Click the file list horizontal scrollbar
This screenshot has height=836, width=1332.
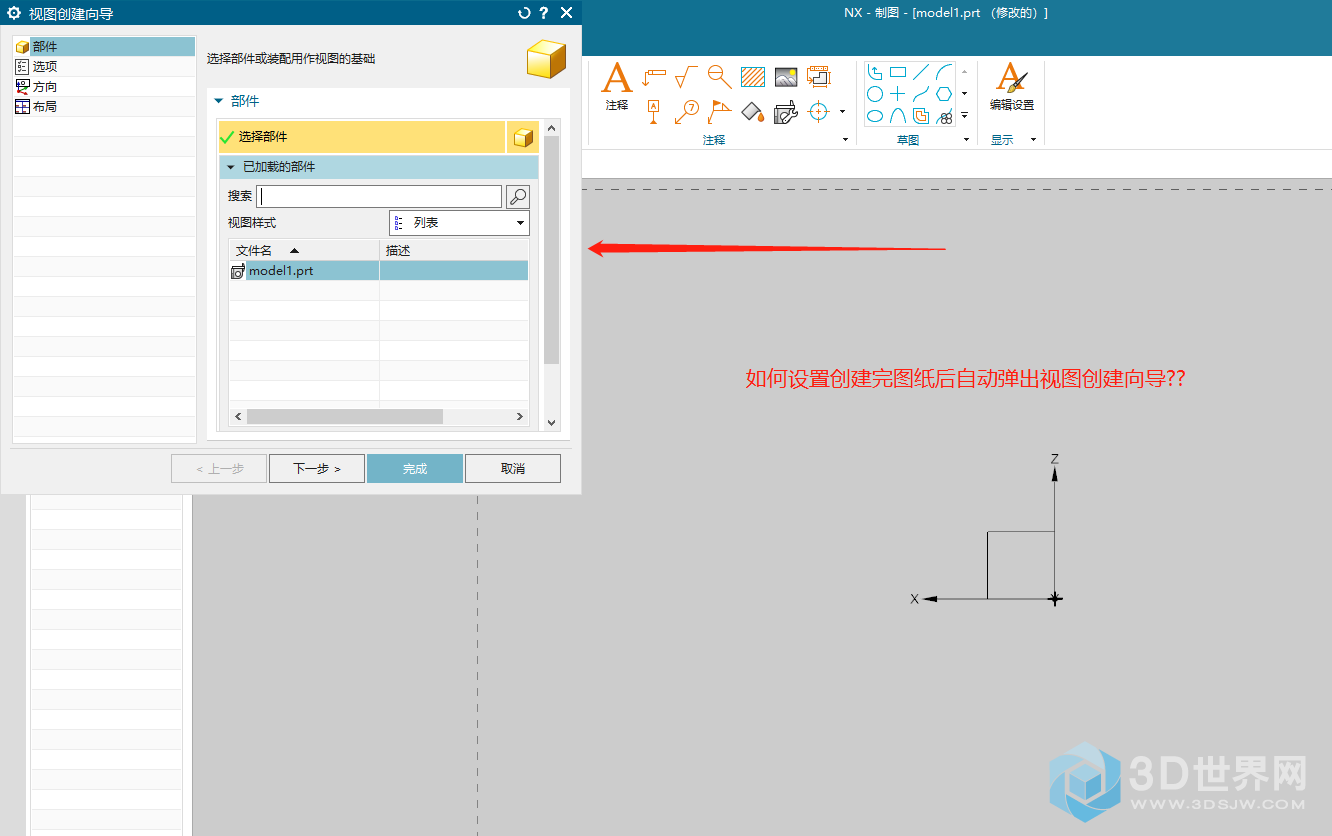[344, 416]
